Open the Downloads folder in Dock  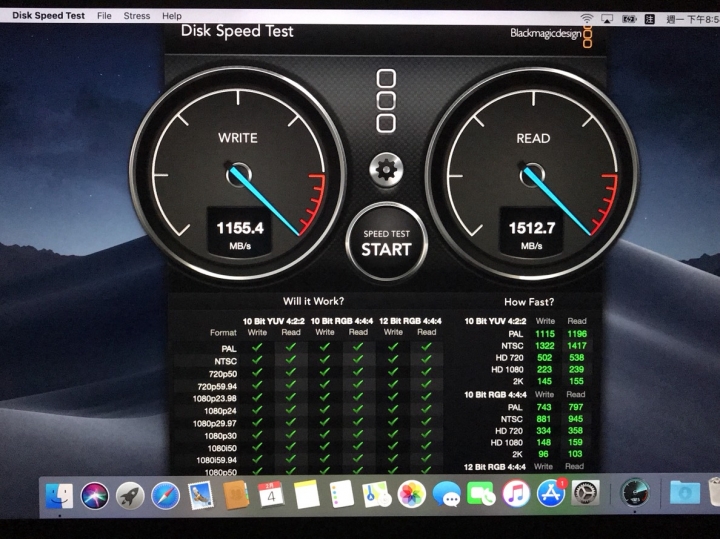click(x=685, y=493)
